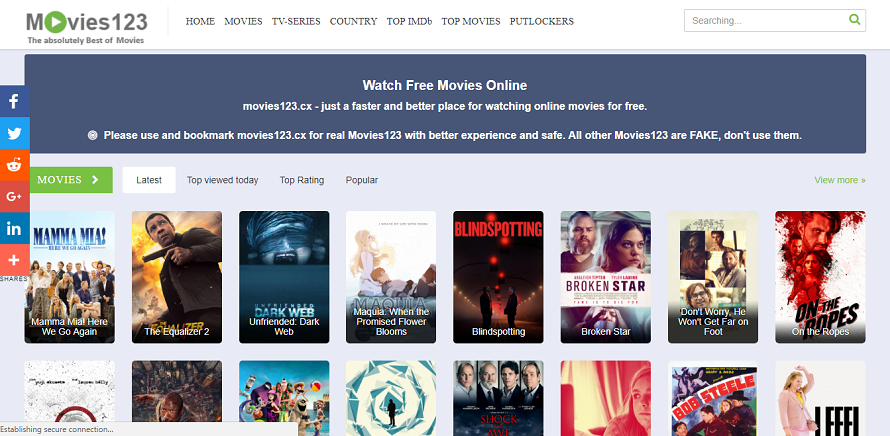Open Don't Worry, He Won't Get Far poster
The image size is (890, 436).
[x=713, y=277]
